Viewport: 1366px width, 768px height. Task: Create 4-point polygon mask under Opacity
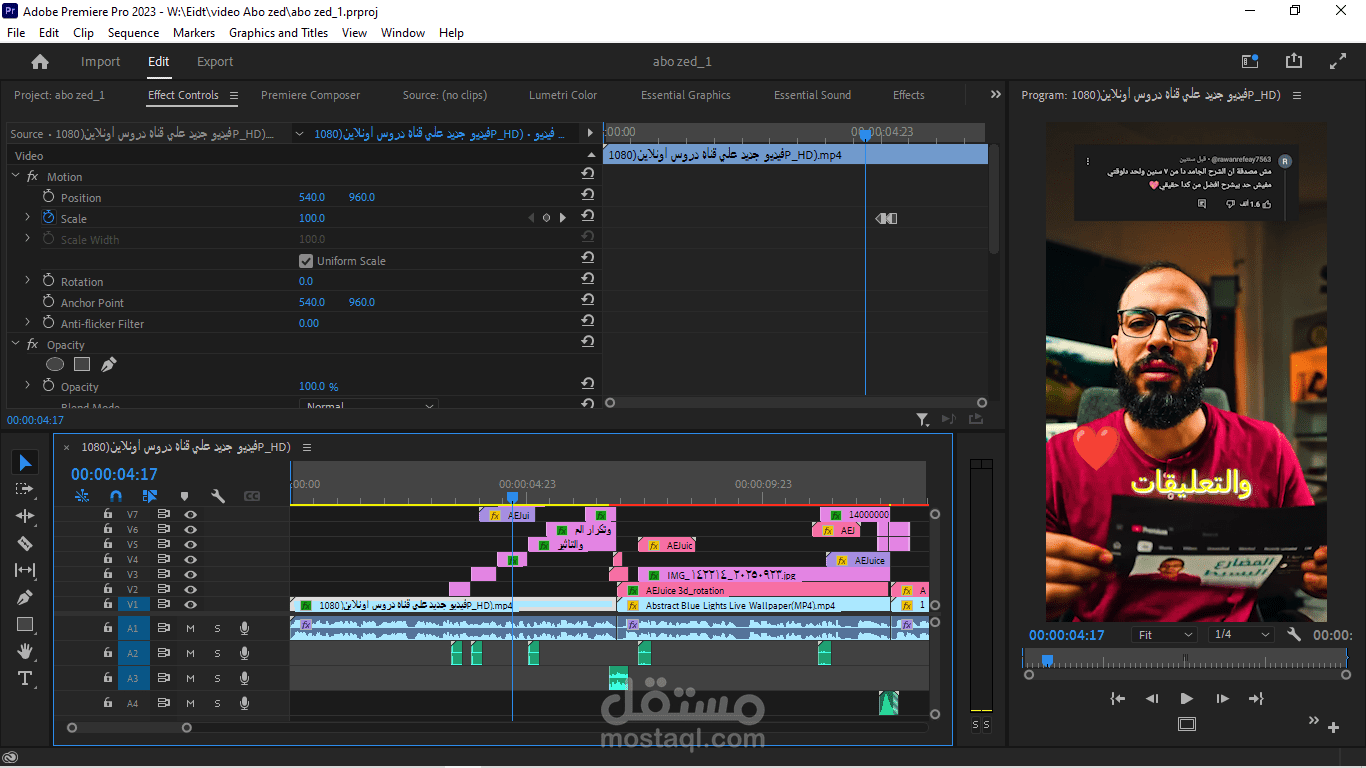point(82,365)
